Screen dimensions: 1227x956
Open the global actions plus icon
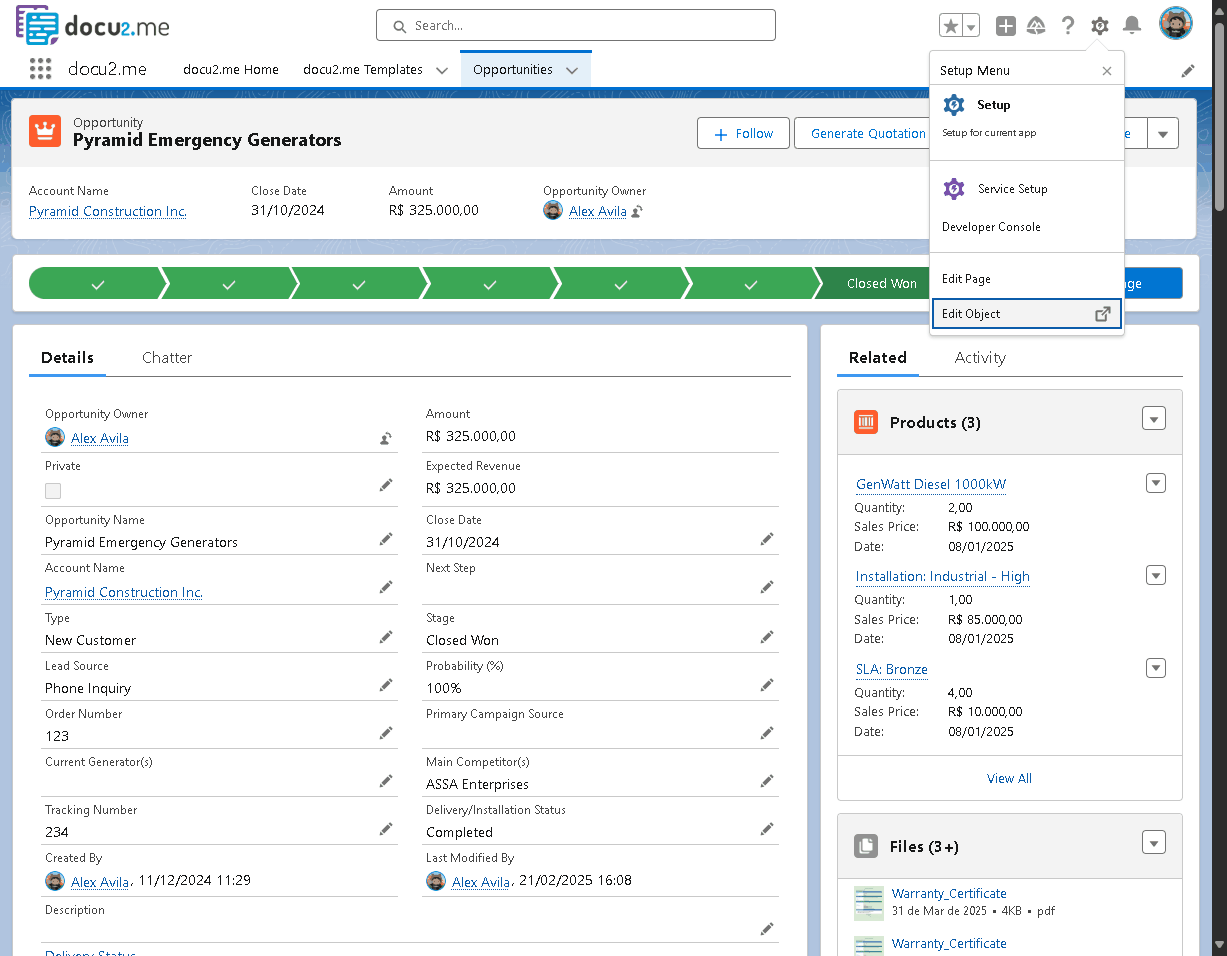1006,26
